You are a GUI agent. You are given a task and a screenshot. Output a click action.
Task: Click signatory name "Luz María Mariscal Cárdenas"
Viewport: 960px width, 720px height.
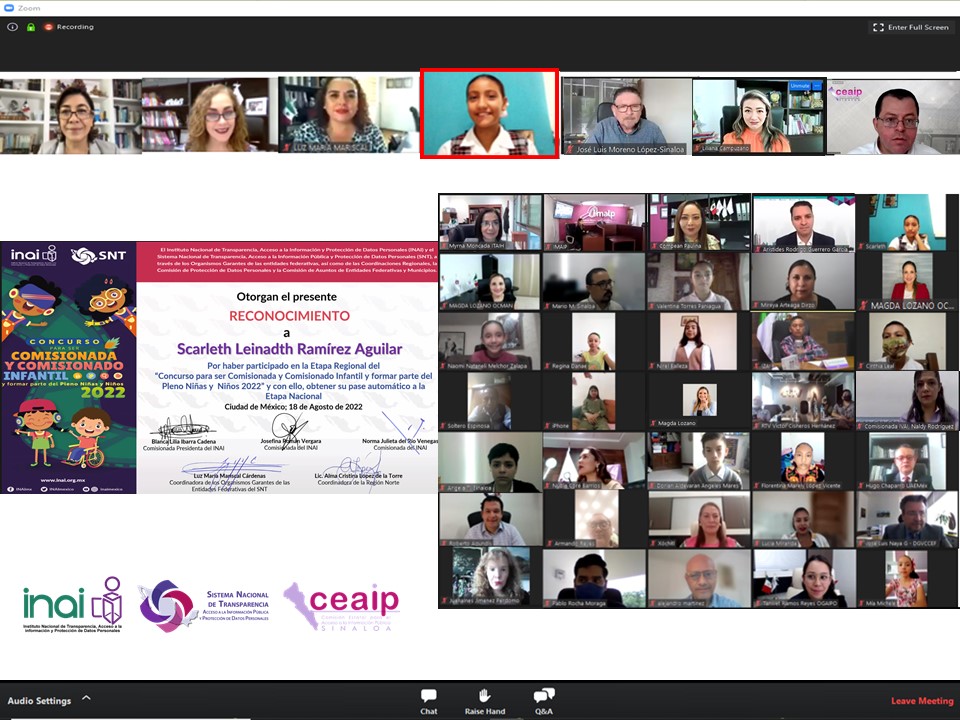click(230, 476)
